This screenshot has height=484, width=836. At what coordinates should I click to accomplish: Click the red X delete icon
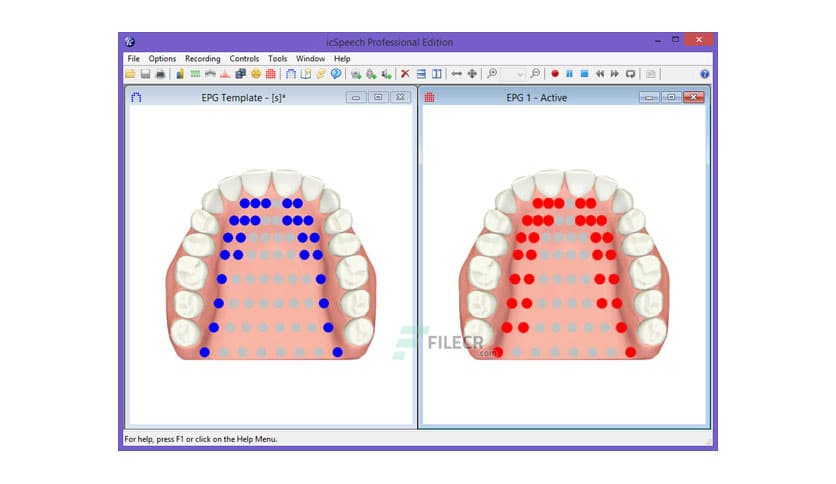pyautogui.click(x=405, y=74)
